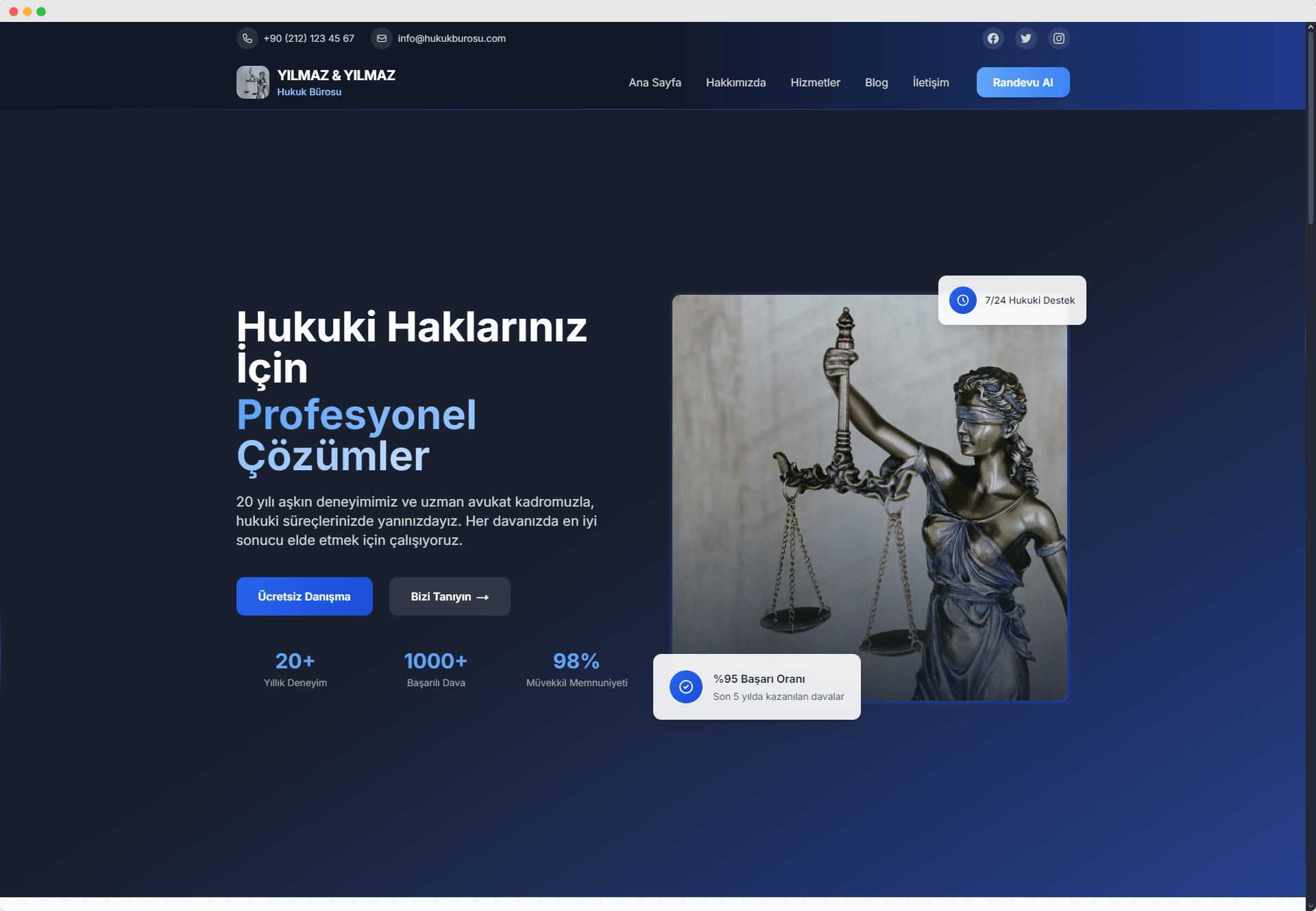Click %95 Başarı Oranı text
The image size is (1316, 911).
[x=759, y=679]
